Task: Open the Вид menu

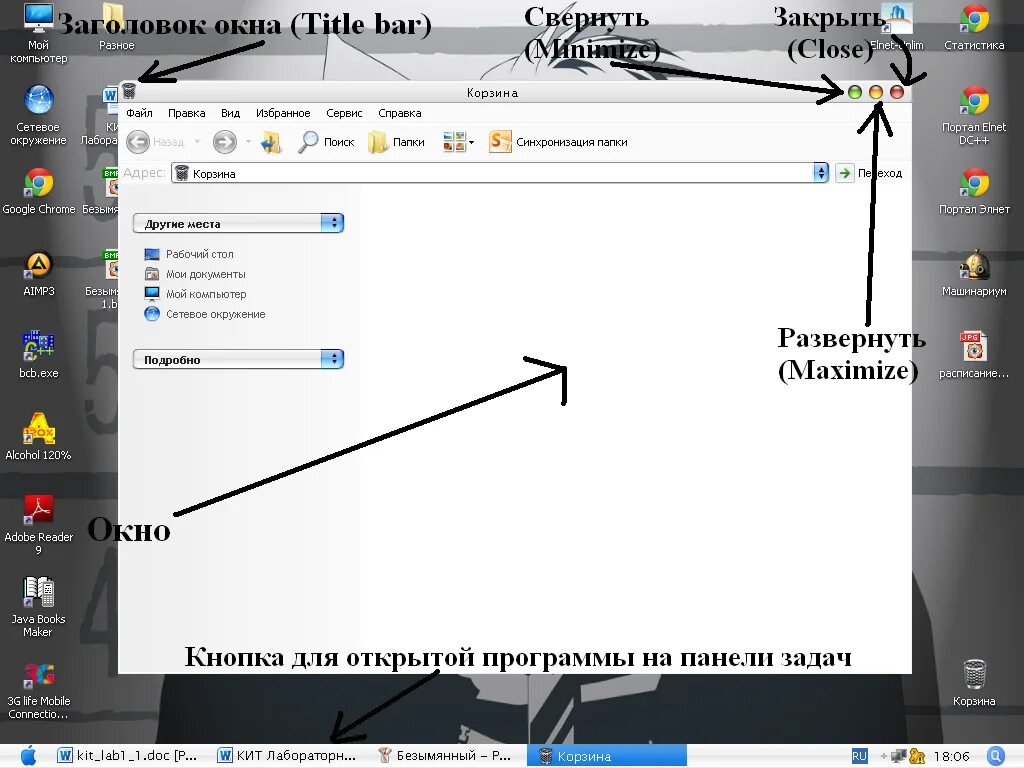Action: pyautogui.click(x=230, y=113)
